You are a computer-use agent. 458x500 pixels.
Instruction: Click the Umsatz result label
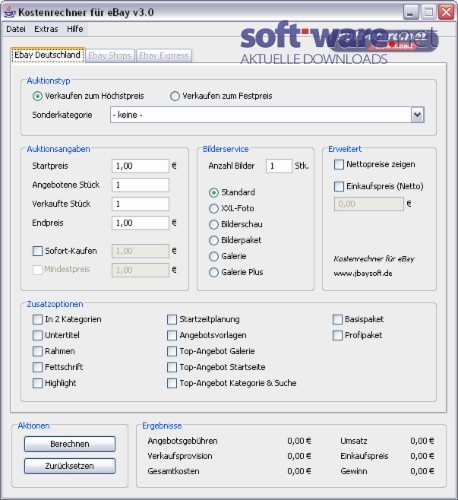pyautogui.click(x=354, y=441)
